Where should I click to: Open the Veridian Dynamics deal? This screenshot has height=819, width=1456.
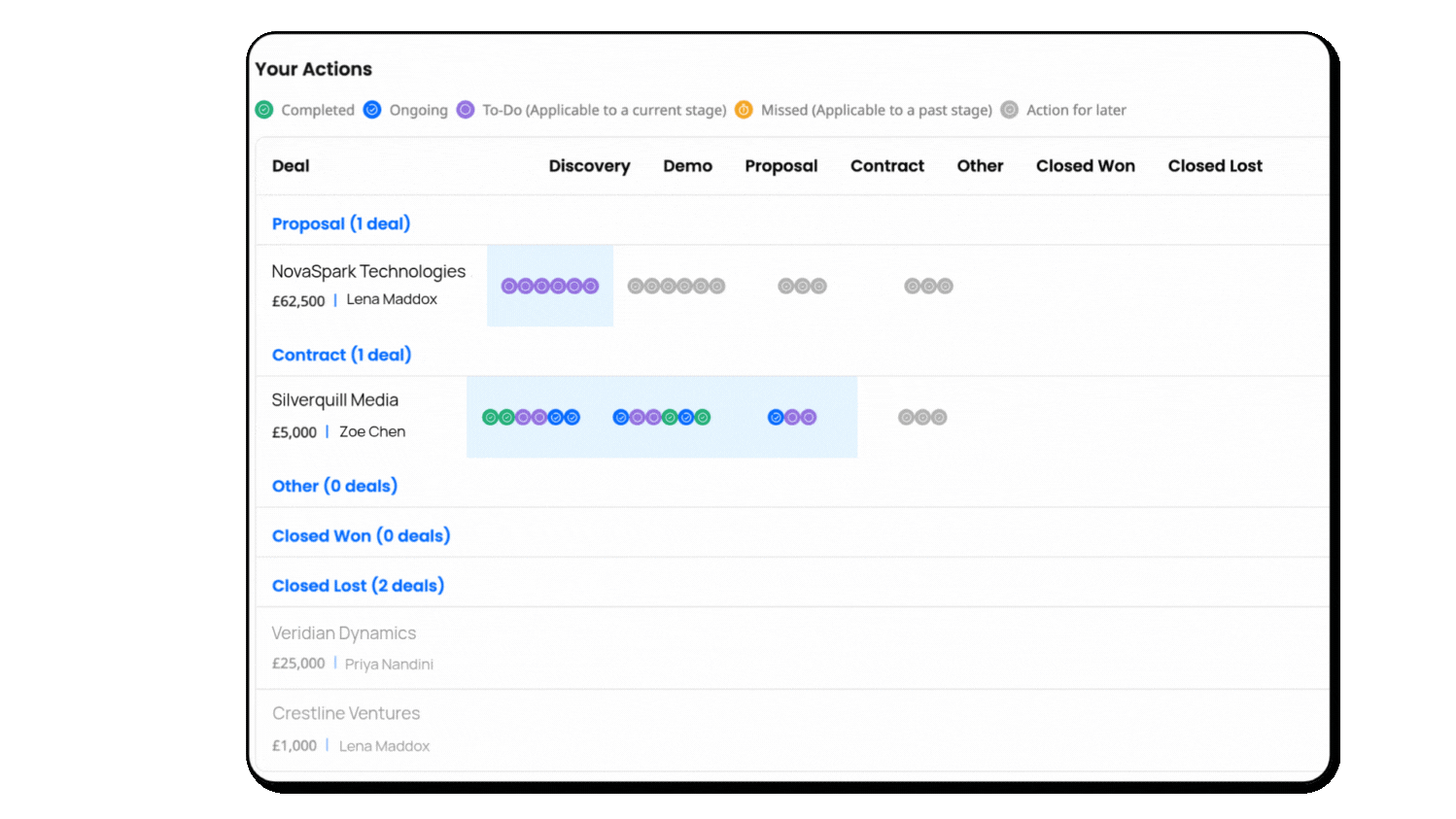[x=344, y=633]
